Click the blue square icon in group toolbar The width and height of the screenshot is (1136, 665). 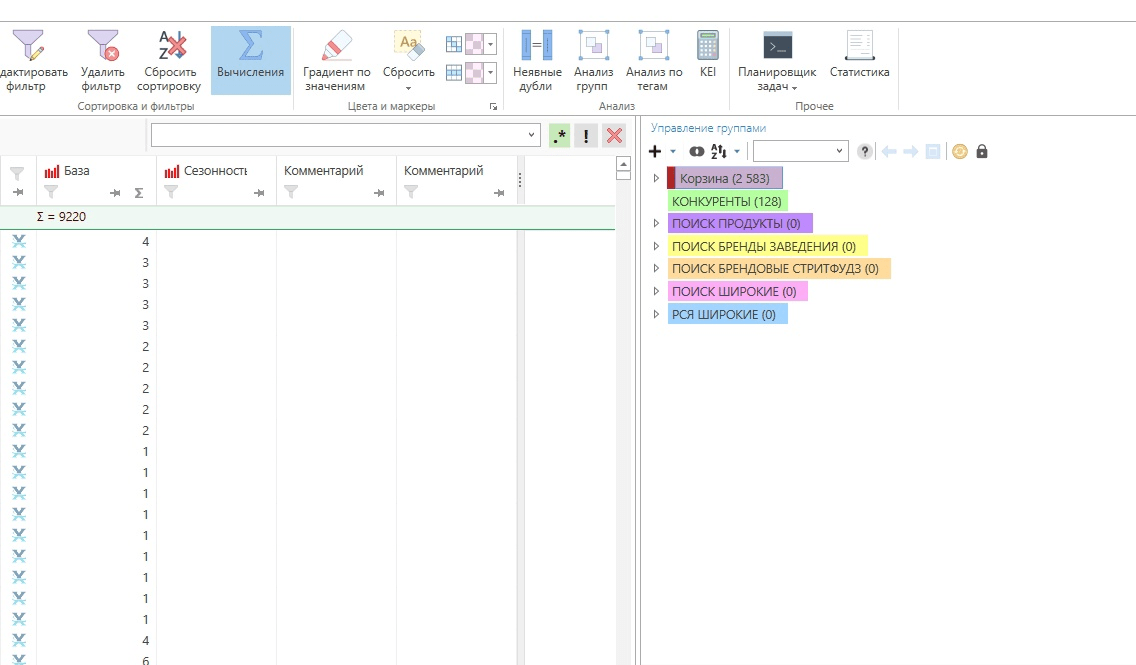[x=933, y=151]
